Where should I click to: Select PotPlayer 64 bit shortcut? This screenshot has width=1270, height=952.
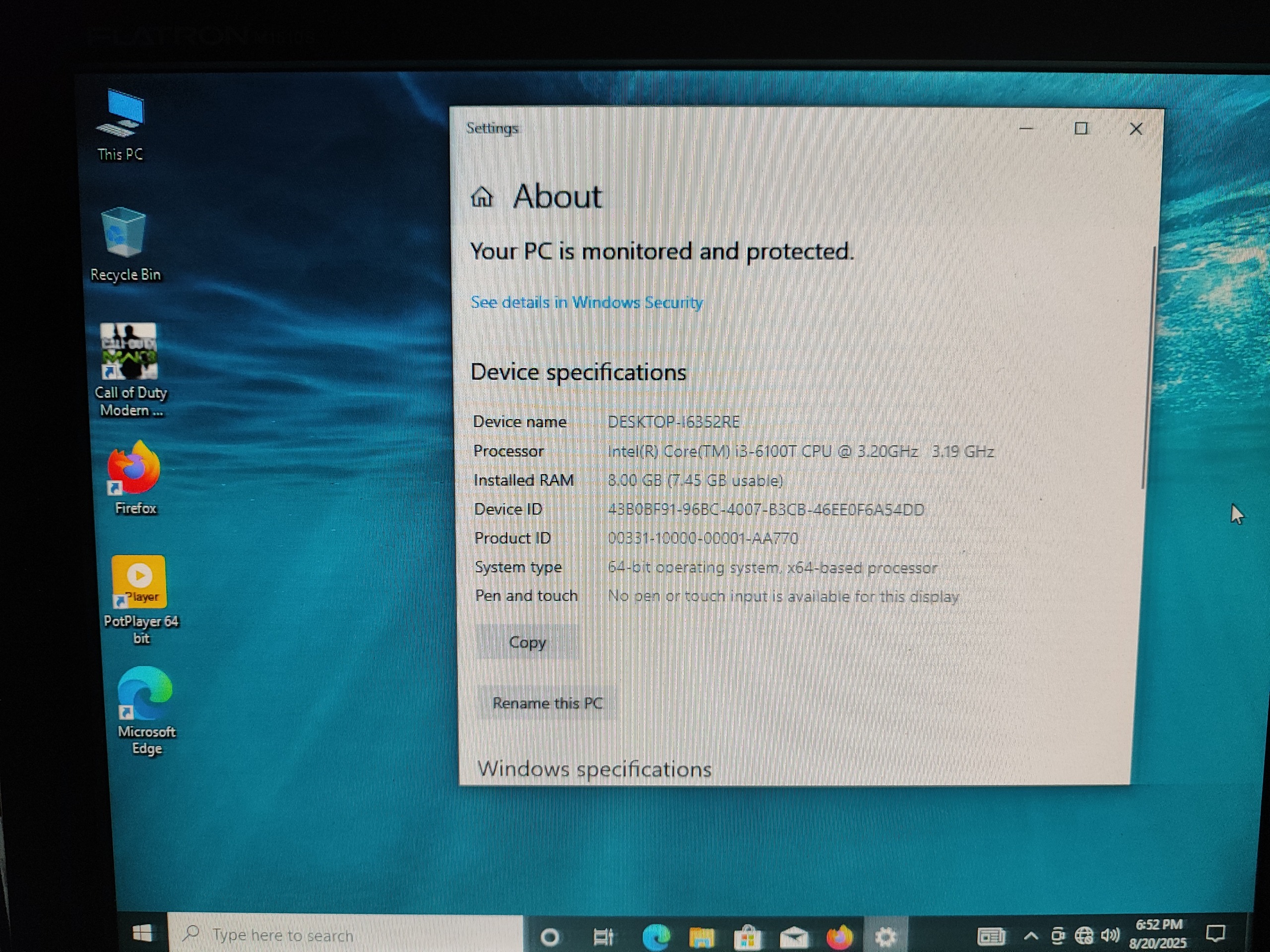pyautogui.click(x=141, y=600)
